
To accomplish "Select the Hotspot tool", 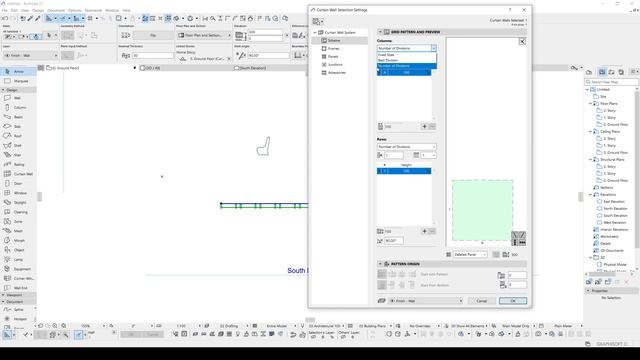I will pos(18,319).
